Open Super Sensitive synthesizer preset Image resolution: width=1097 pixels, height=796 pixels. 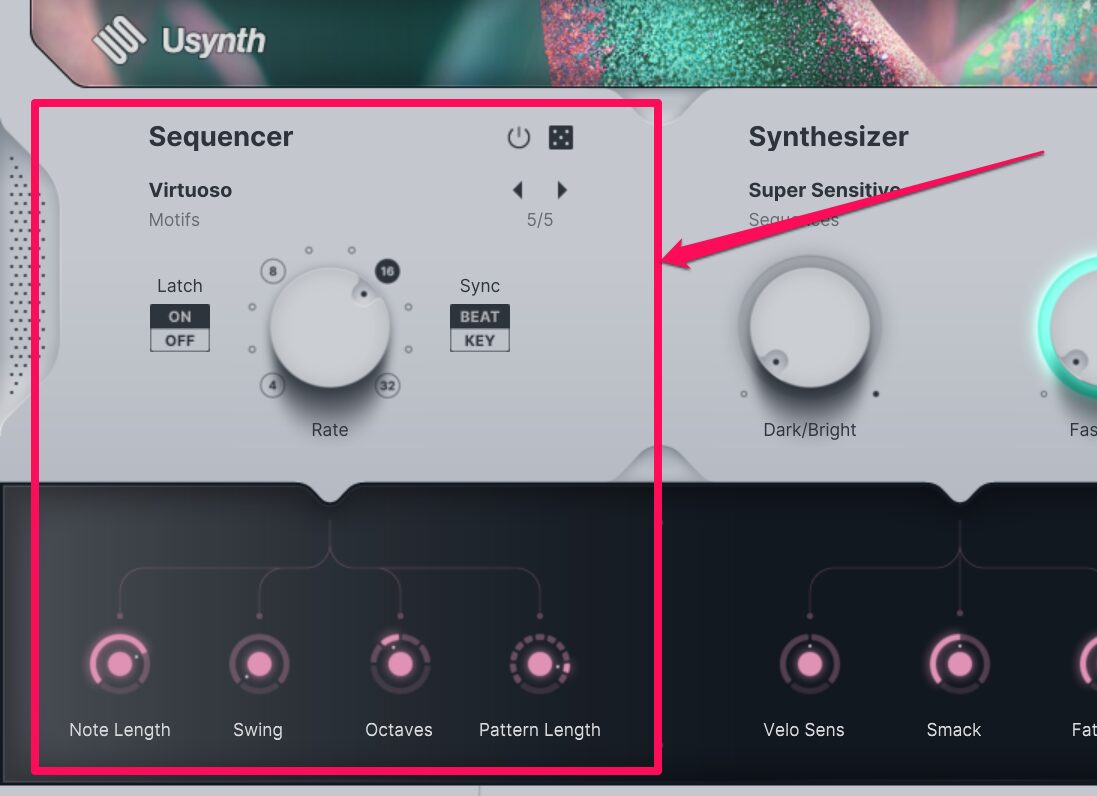pos(824,190)
